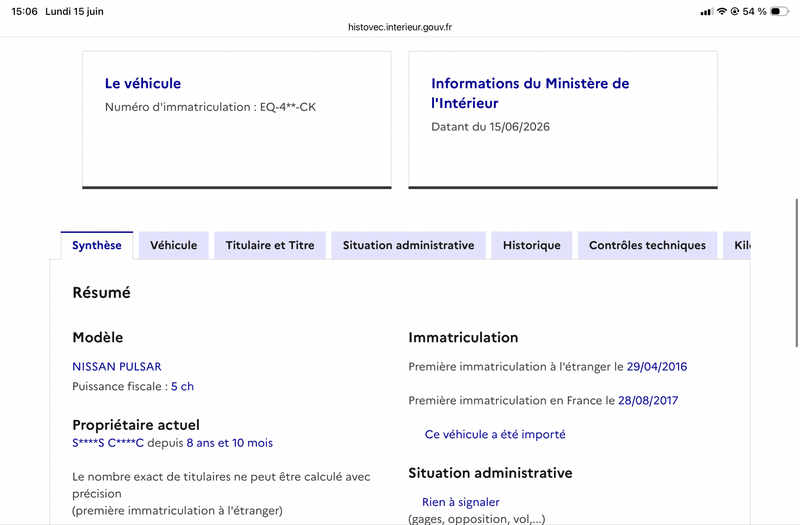Click the 5 ch fiscal power value
Image resolution: width=800 pixels, height=525 pixels.
click(182, 386)
